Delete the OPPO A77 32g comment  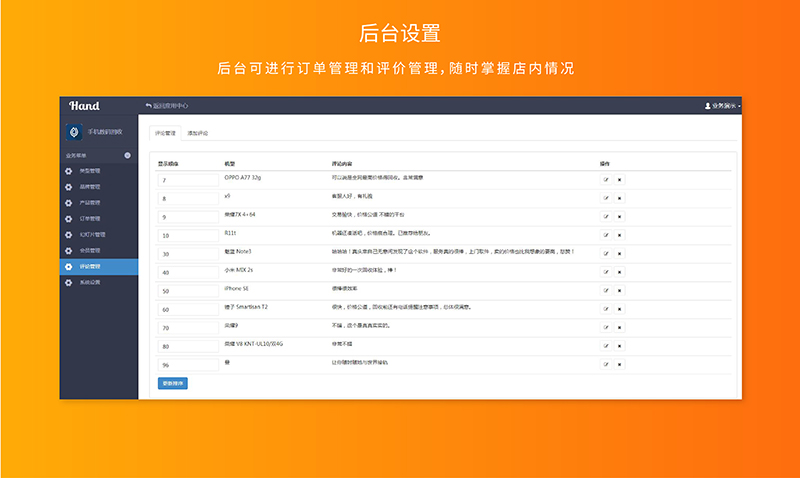coord(619,180)
